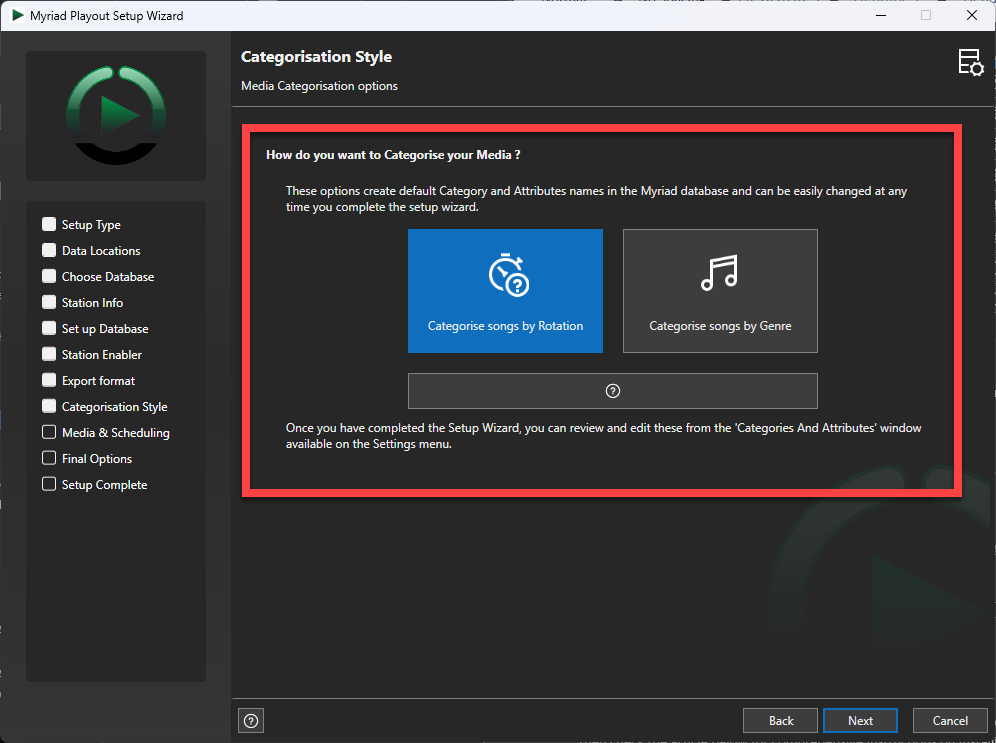Select Categorise songs by Rotation tile
The image size is (996, 743).
point(505,291)
